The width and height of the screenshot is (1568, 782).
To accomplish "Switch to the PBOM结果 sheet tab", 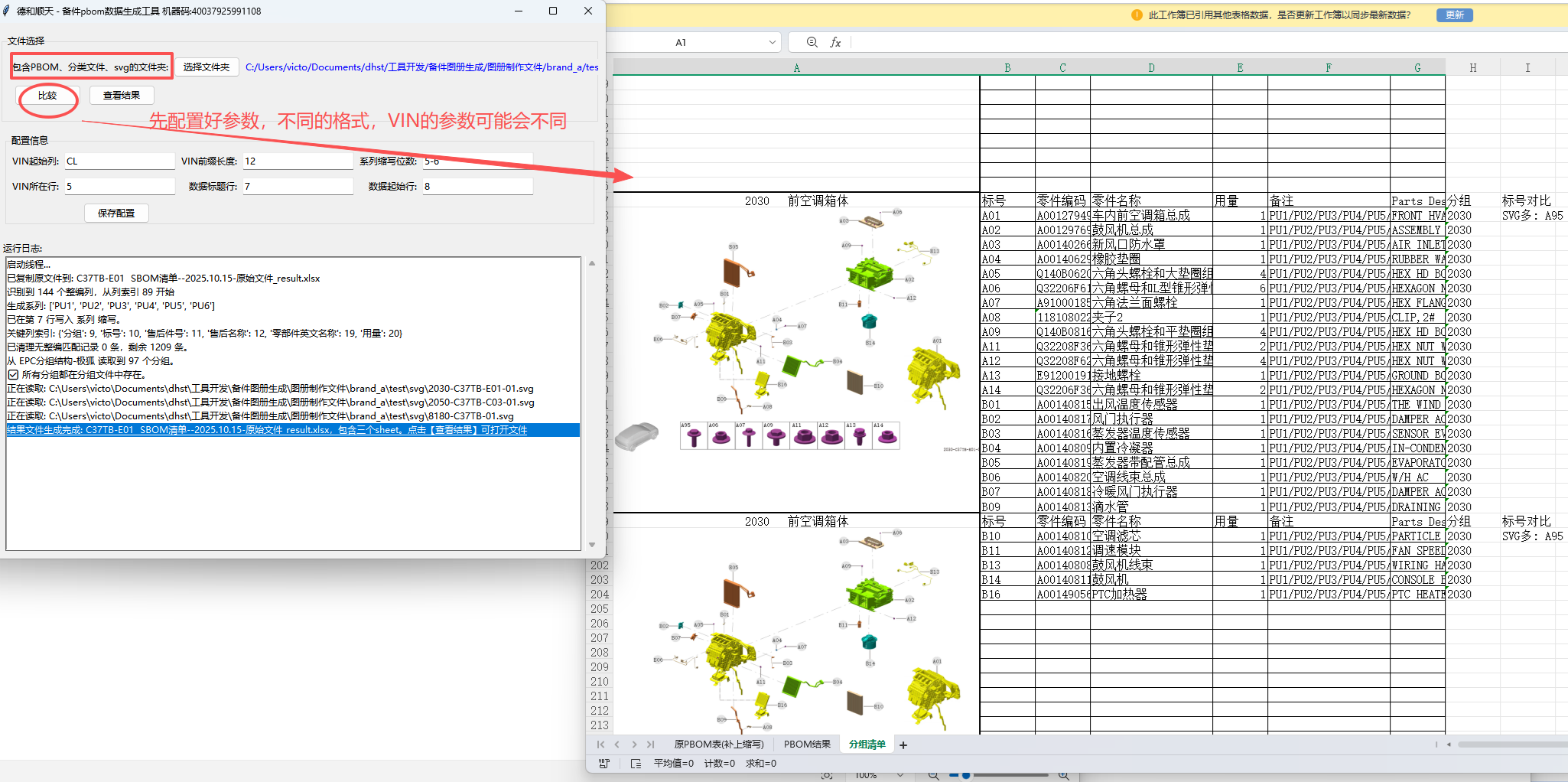I will tap(806, 745).
